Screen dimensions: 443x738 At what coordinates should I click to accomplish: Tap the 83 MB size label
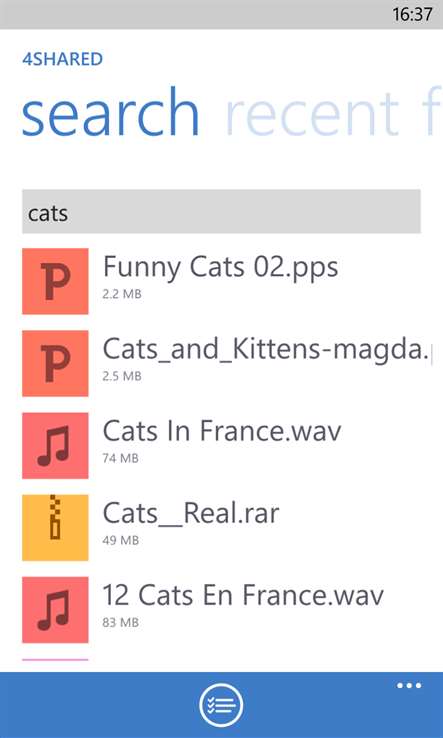click(x=121, y=623)
